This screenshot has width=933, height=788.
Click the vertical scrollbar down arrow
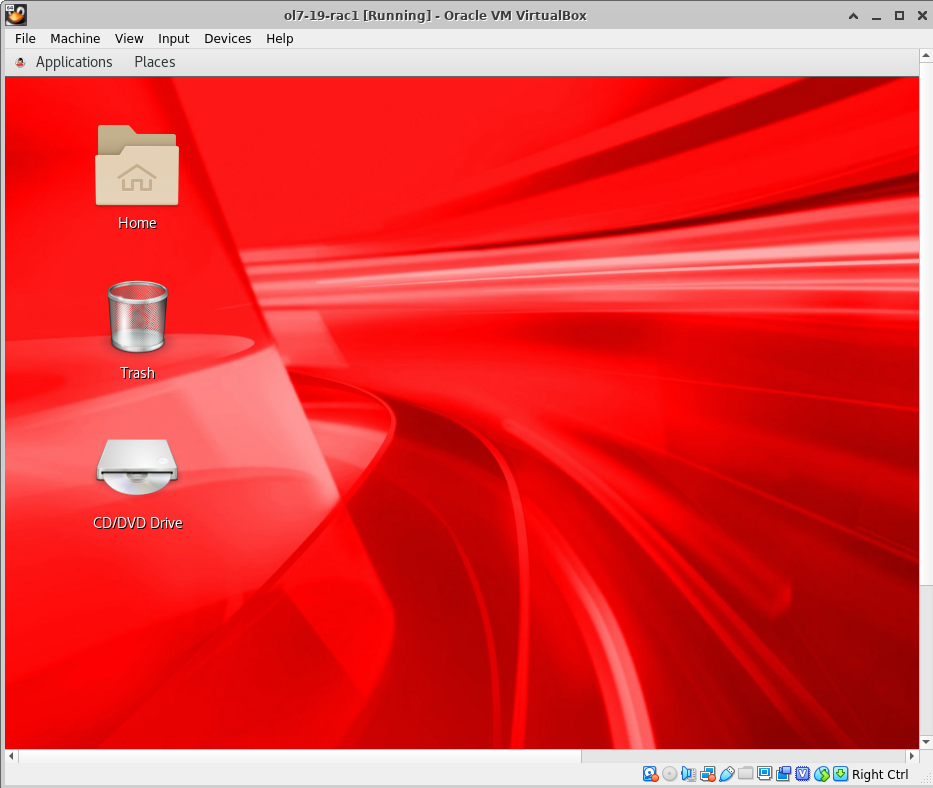coord(925,741)
